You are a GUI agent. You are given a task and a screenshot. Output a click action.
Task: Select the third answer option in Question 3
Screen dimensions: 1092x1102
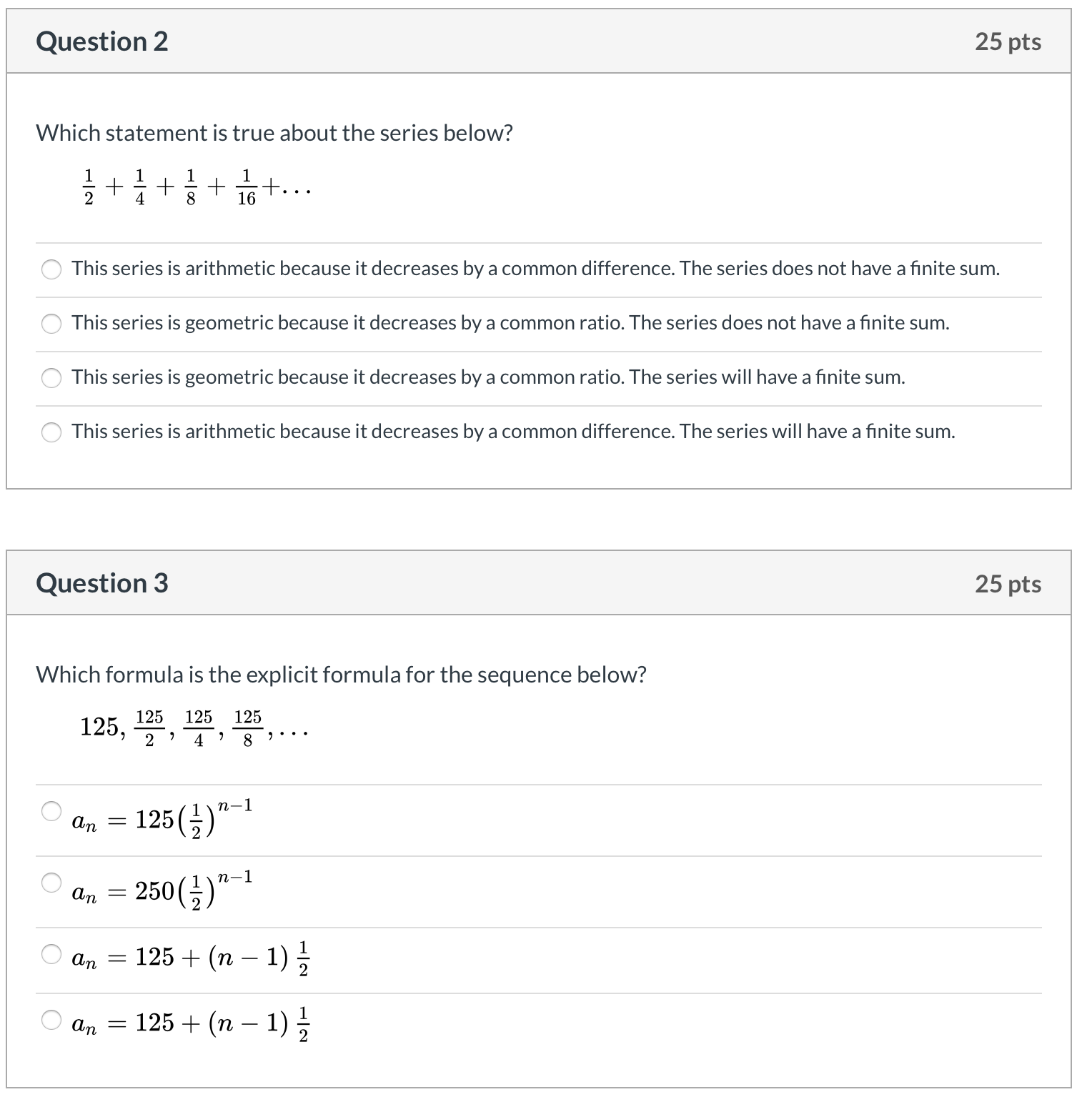point(50,955)
